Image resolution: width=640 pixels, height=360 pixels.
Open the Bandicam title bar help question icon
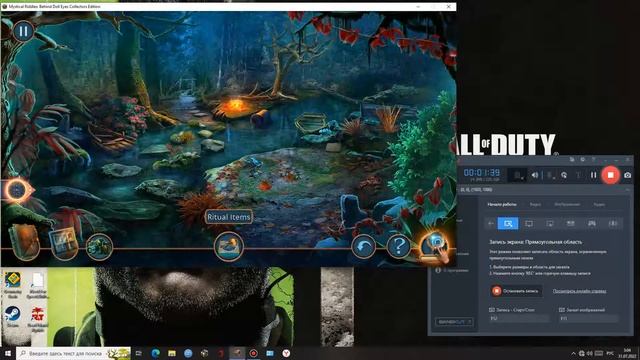593,160
